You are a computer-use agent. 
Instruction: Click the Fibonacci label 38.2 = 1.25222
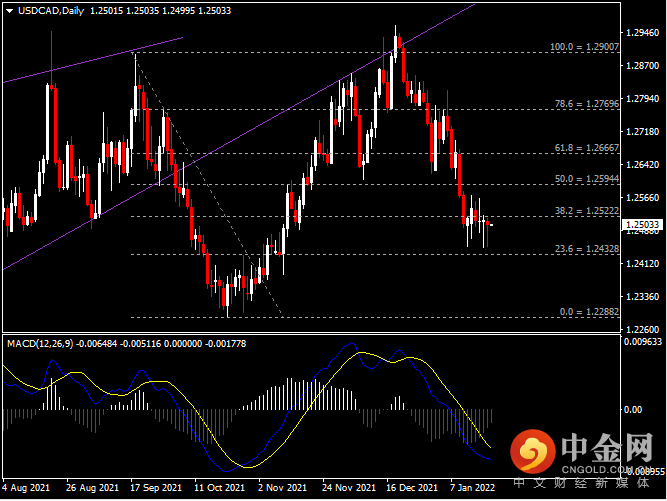pyautogui.click(x=587, y=211)
